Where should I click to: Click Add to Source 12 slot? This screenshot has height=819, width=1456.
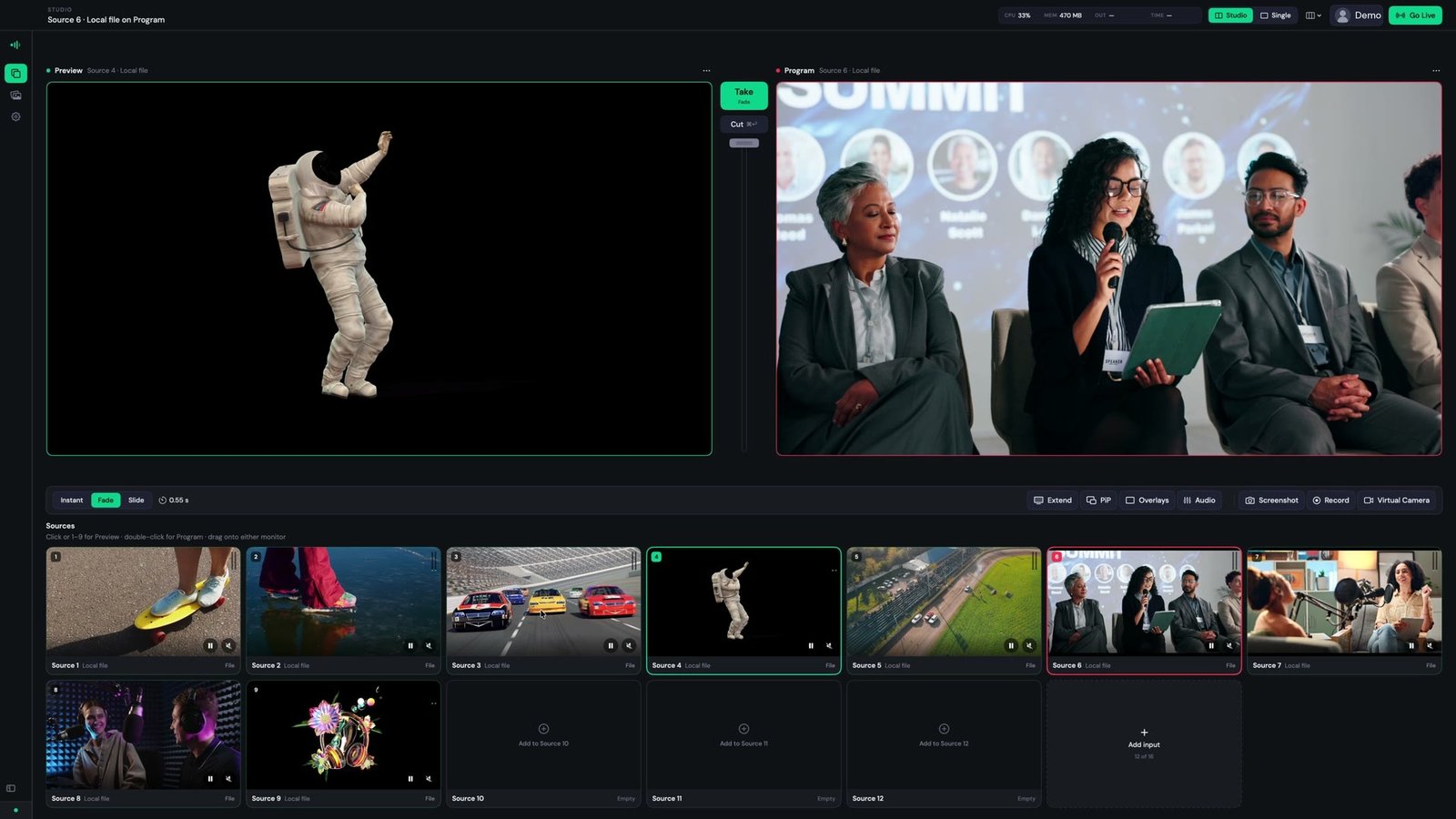944,735
